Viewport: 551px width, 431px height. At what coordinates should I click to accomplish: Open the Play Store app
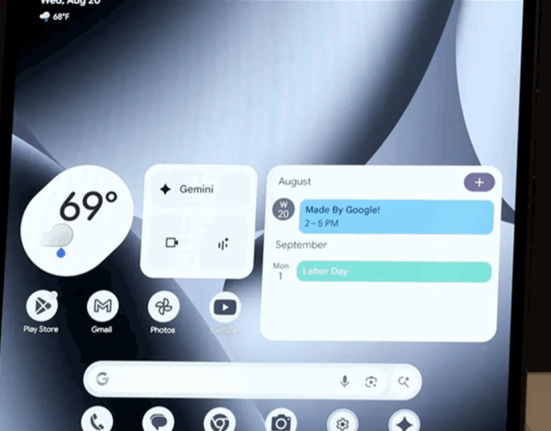[42, 306]
